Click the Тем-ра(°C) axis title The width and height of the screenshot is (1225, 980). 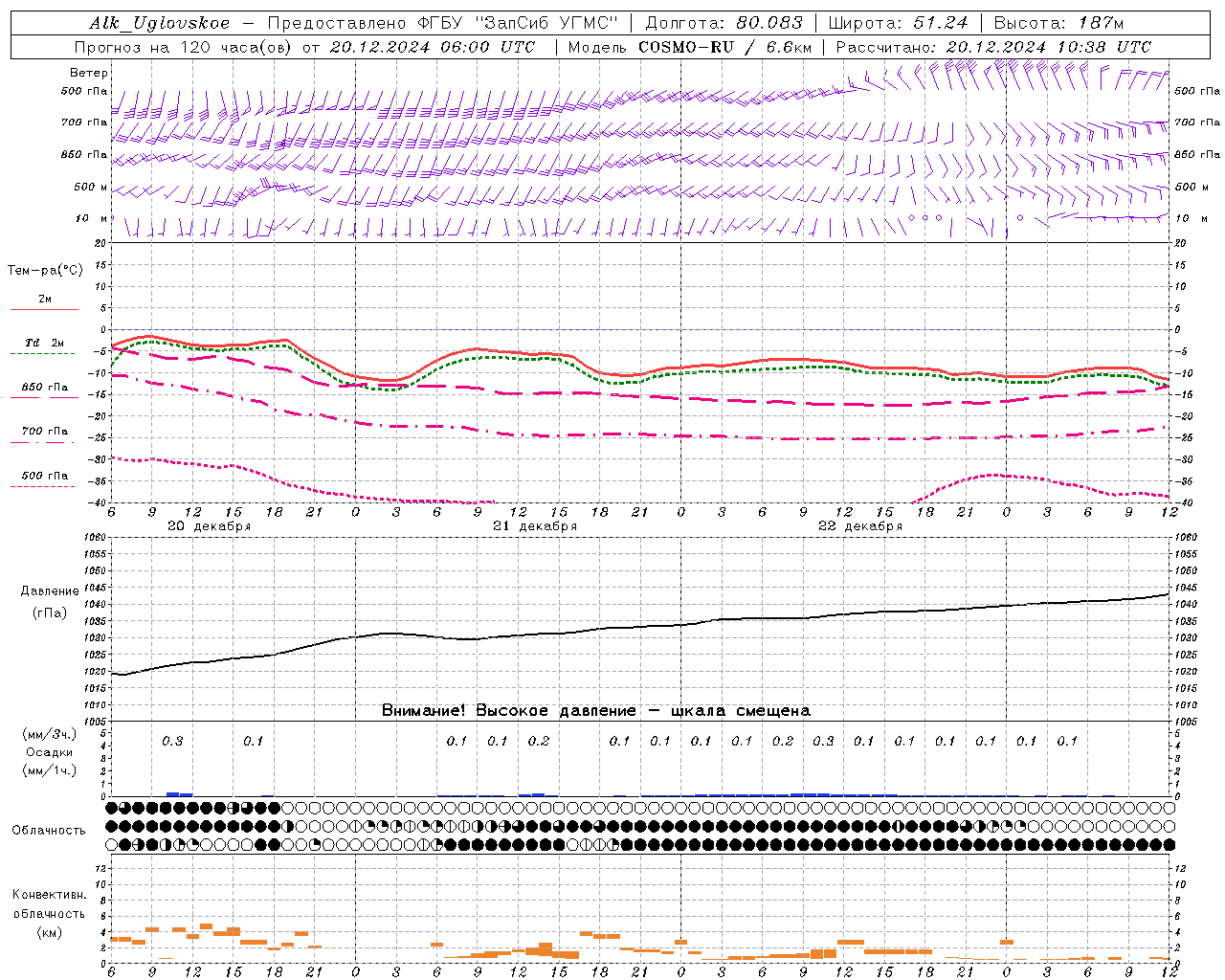[x=45, y=271]
